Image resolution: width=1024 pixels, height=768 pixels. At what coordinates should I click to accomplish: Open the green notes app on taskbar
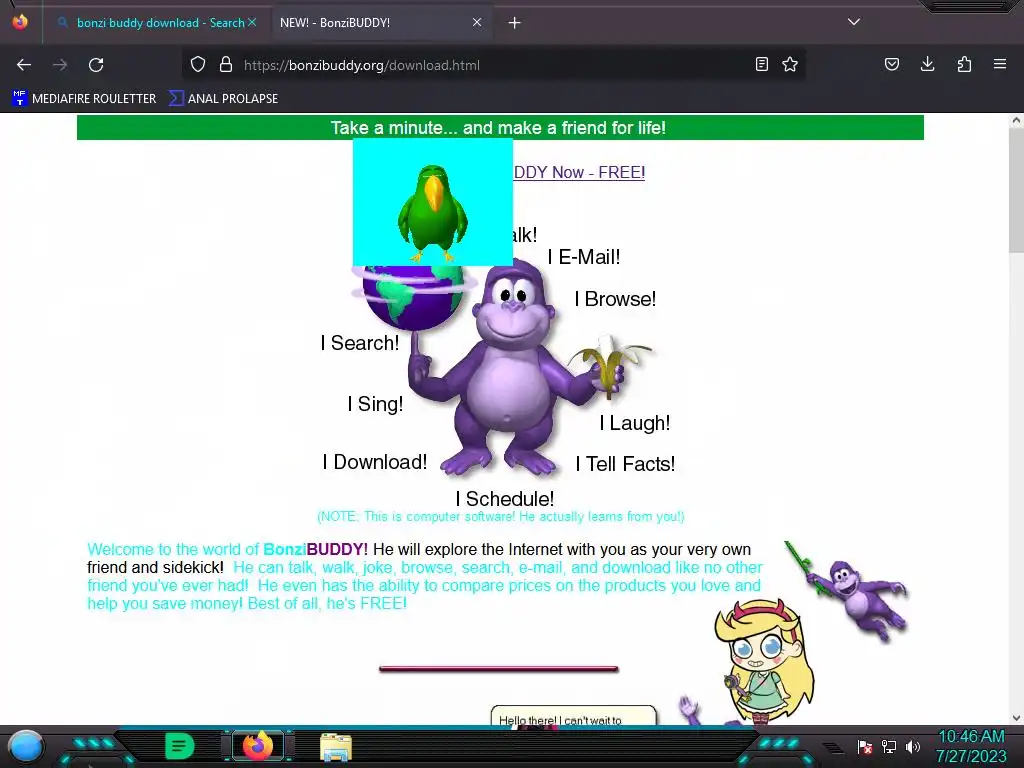coord(180,746)
